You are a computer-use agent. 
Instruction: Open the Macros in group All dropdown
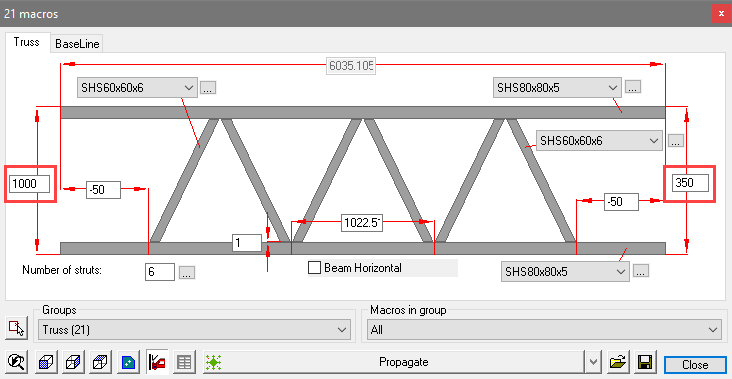pyautogui.click(x=544, y=330)
